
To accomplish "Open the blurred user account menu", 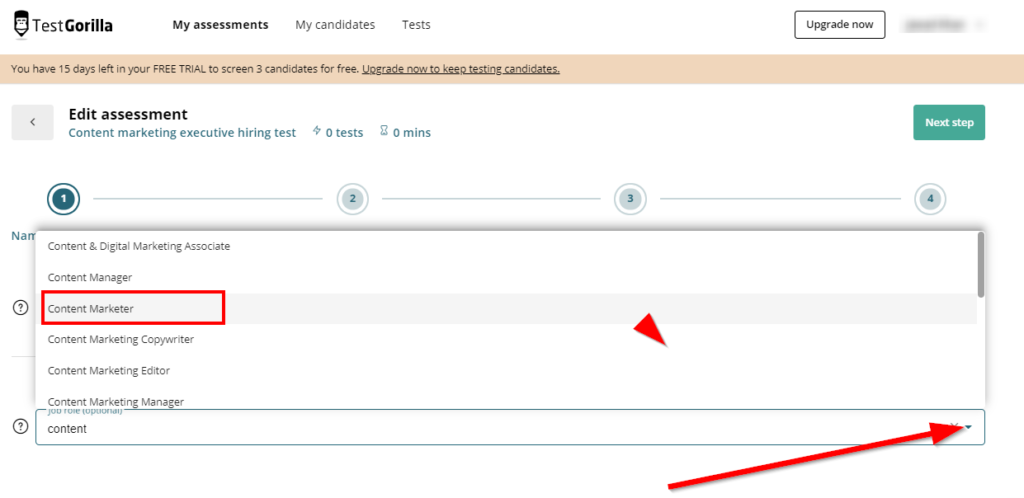I will pos(943,25).
